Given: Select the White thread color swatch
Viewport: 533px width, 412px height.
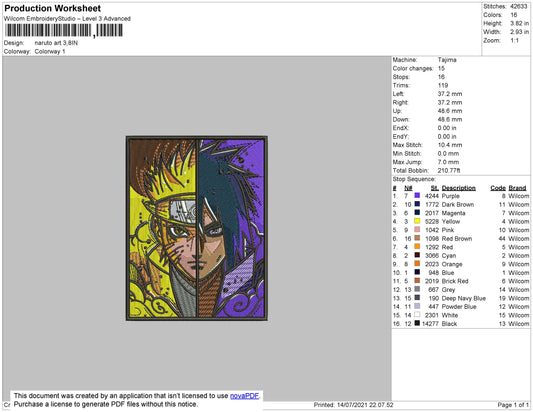Looking at the screenshot, I should click(417, 315).
